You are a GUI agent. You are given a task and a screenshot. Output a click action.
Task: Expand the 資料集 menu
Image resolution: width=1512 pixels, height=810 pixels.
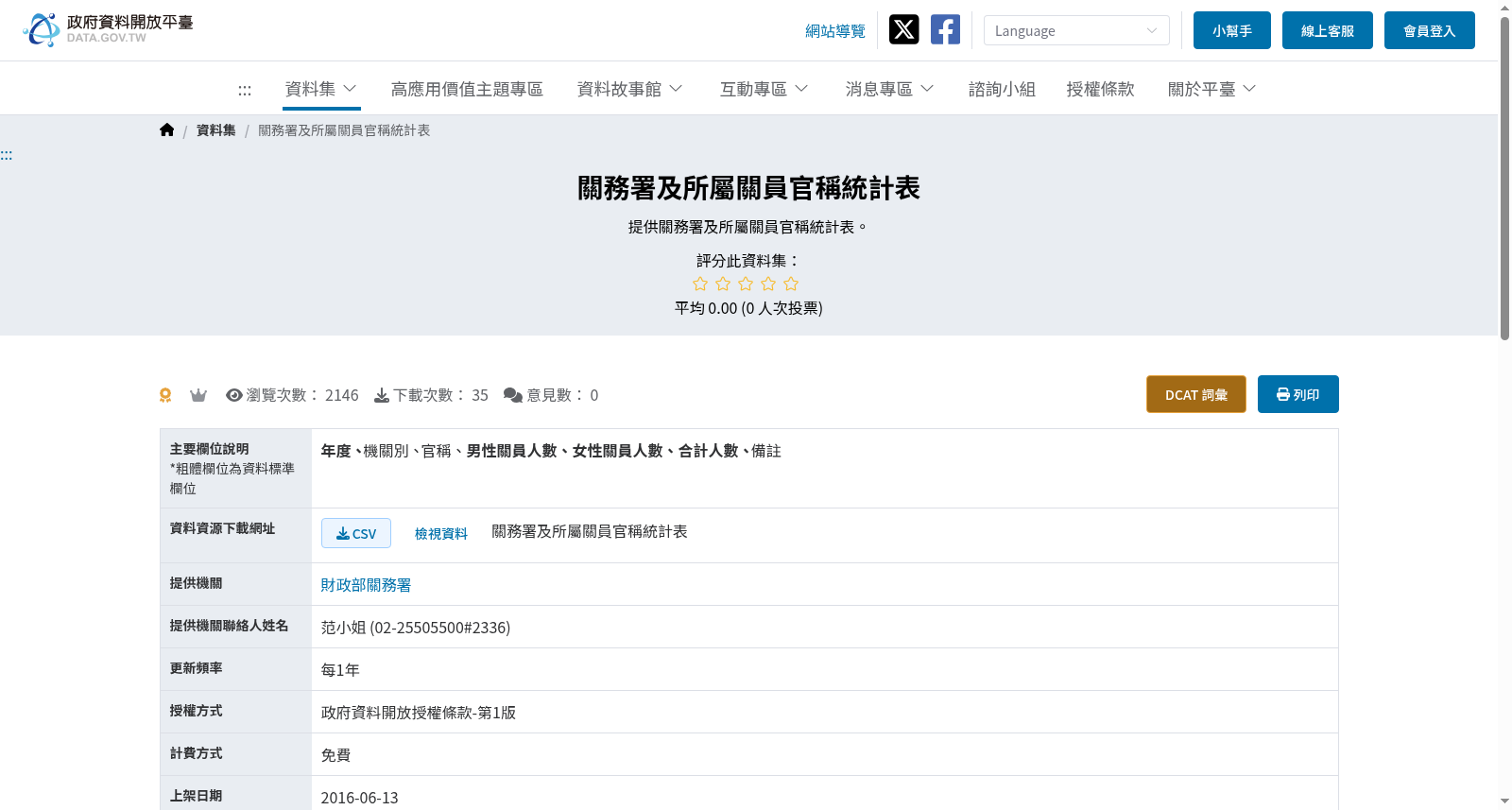pyautogui.click(x=321, y=89)
